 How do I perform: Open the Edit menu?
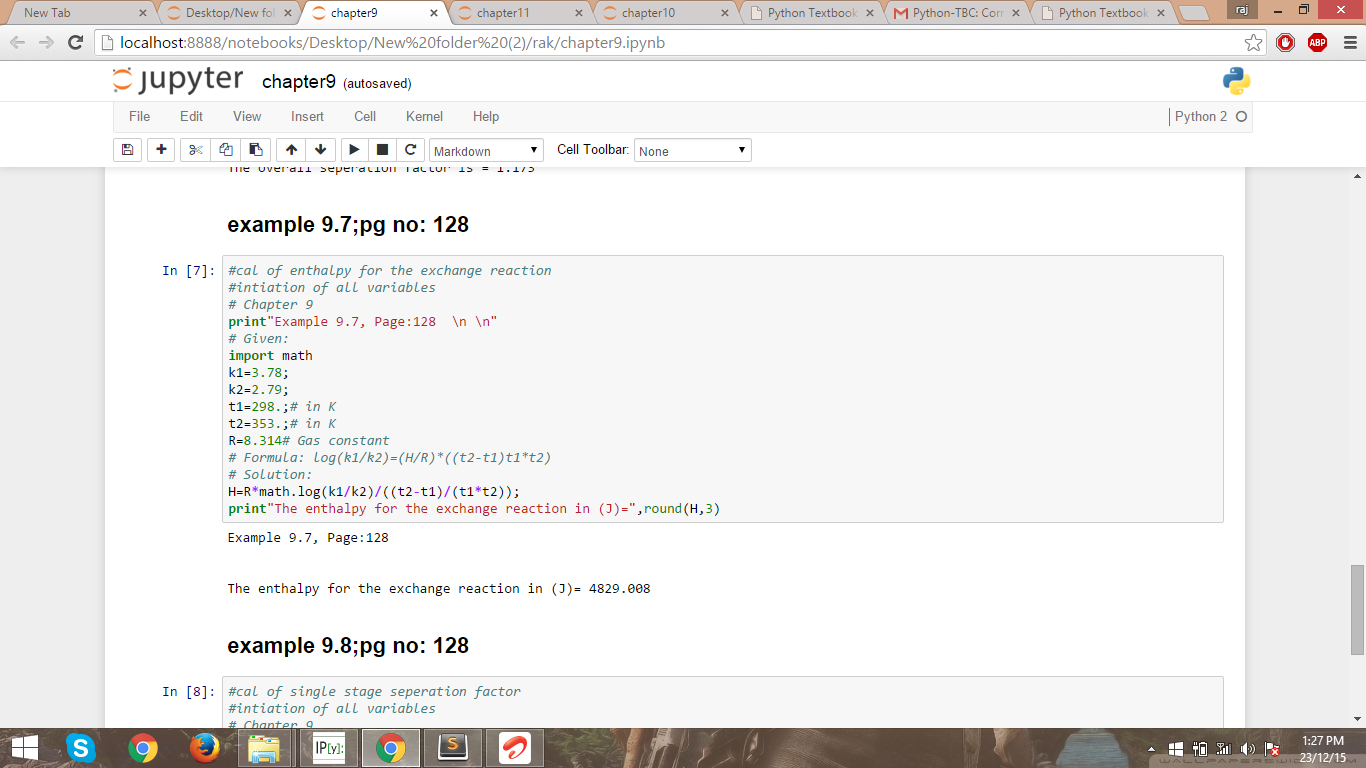(x=191, y=116)
